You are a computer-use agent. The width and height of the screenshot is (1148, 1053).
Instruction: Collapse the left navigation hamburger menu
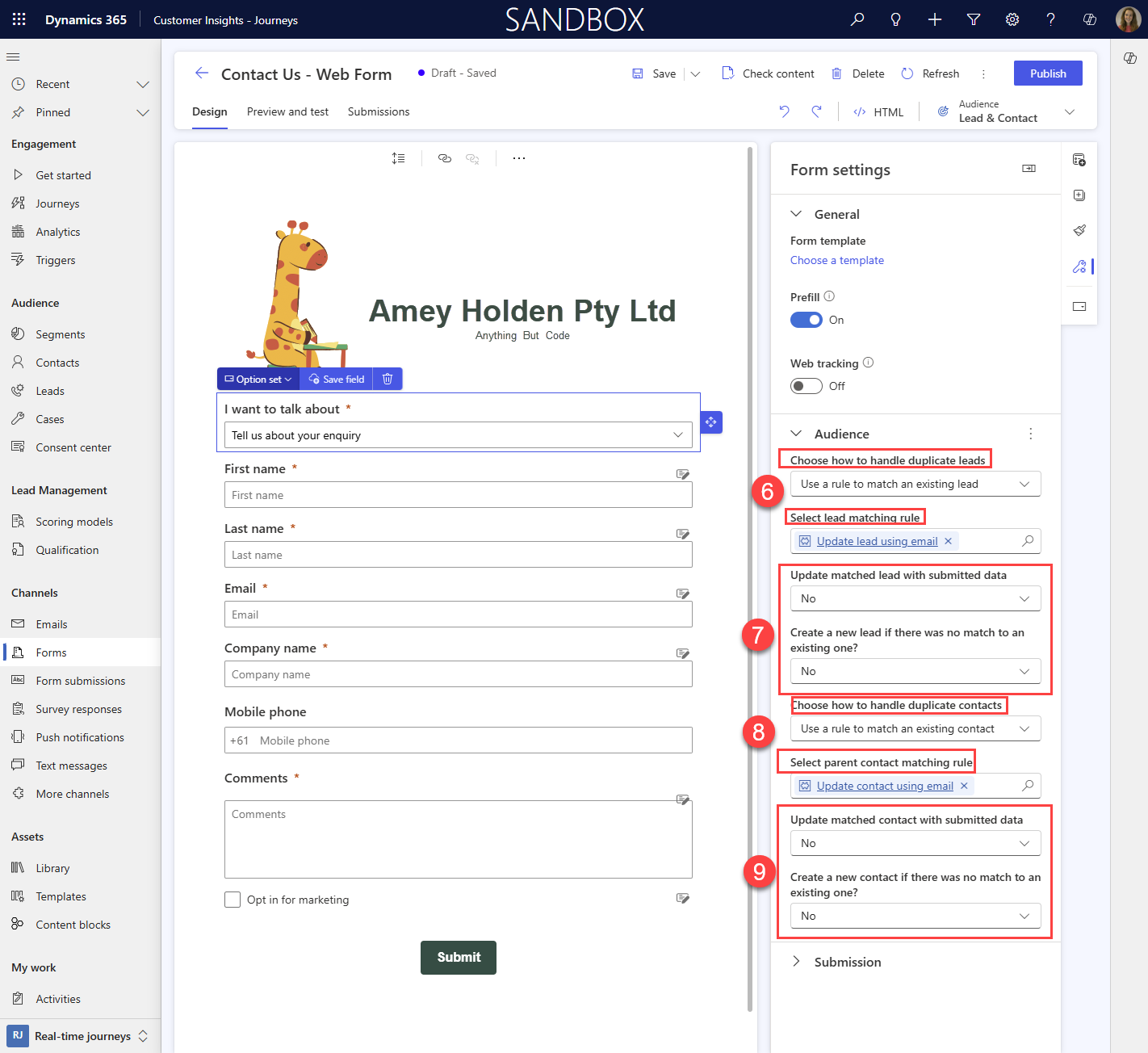[13, 57]
